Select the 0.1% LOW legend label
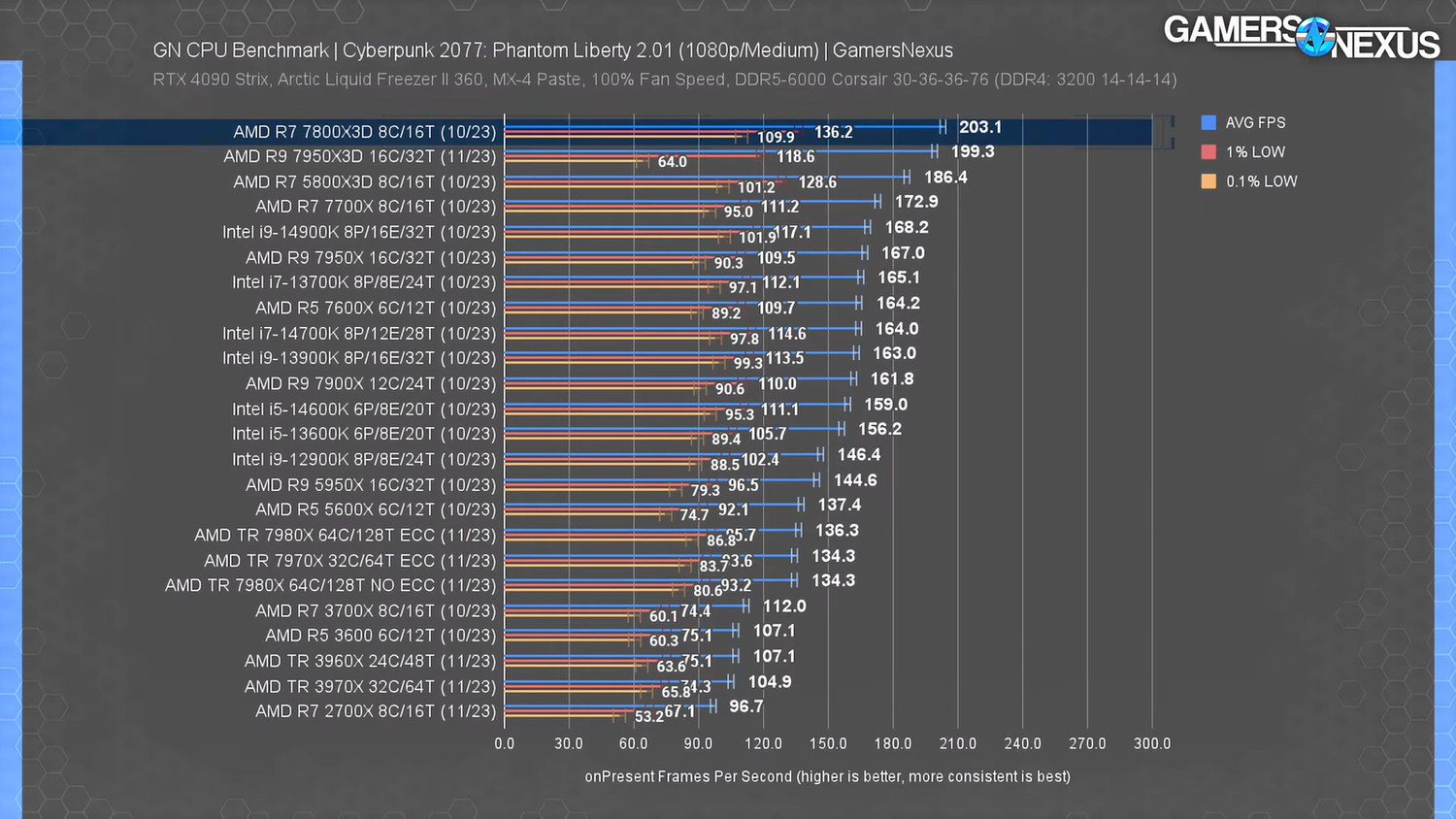Screen dimensions: 1456x819 (1261, 180)
